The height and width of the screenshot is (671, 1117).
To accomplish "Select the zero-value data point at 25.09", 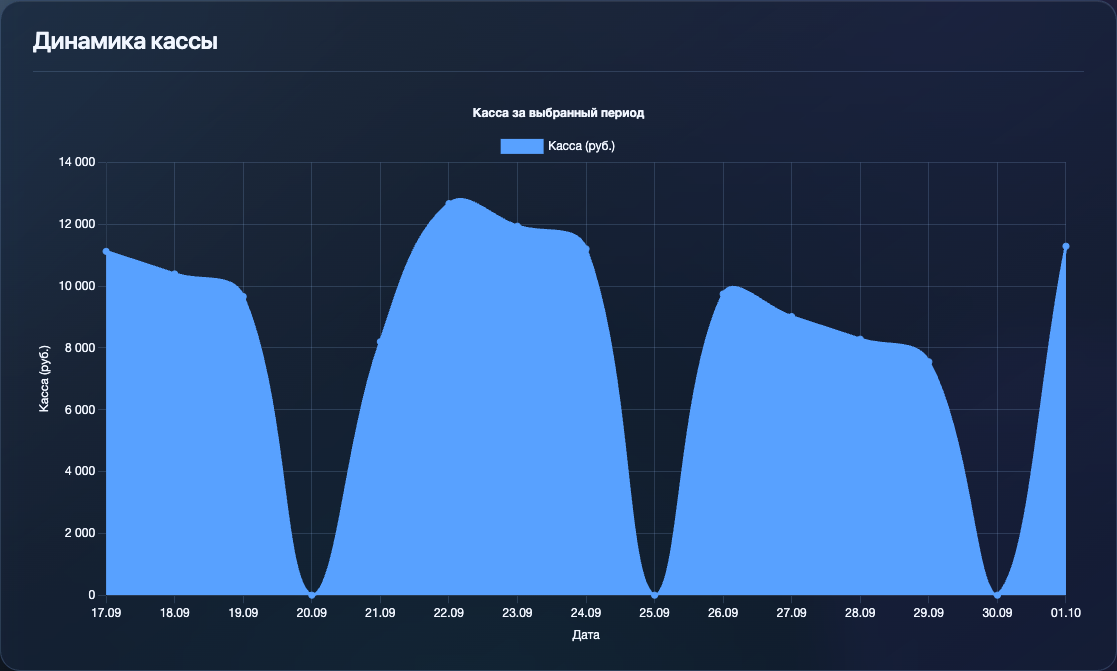I will (x=655, y=595).
